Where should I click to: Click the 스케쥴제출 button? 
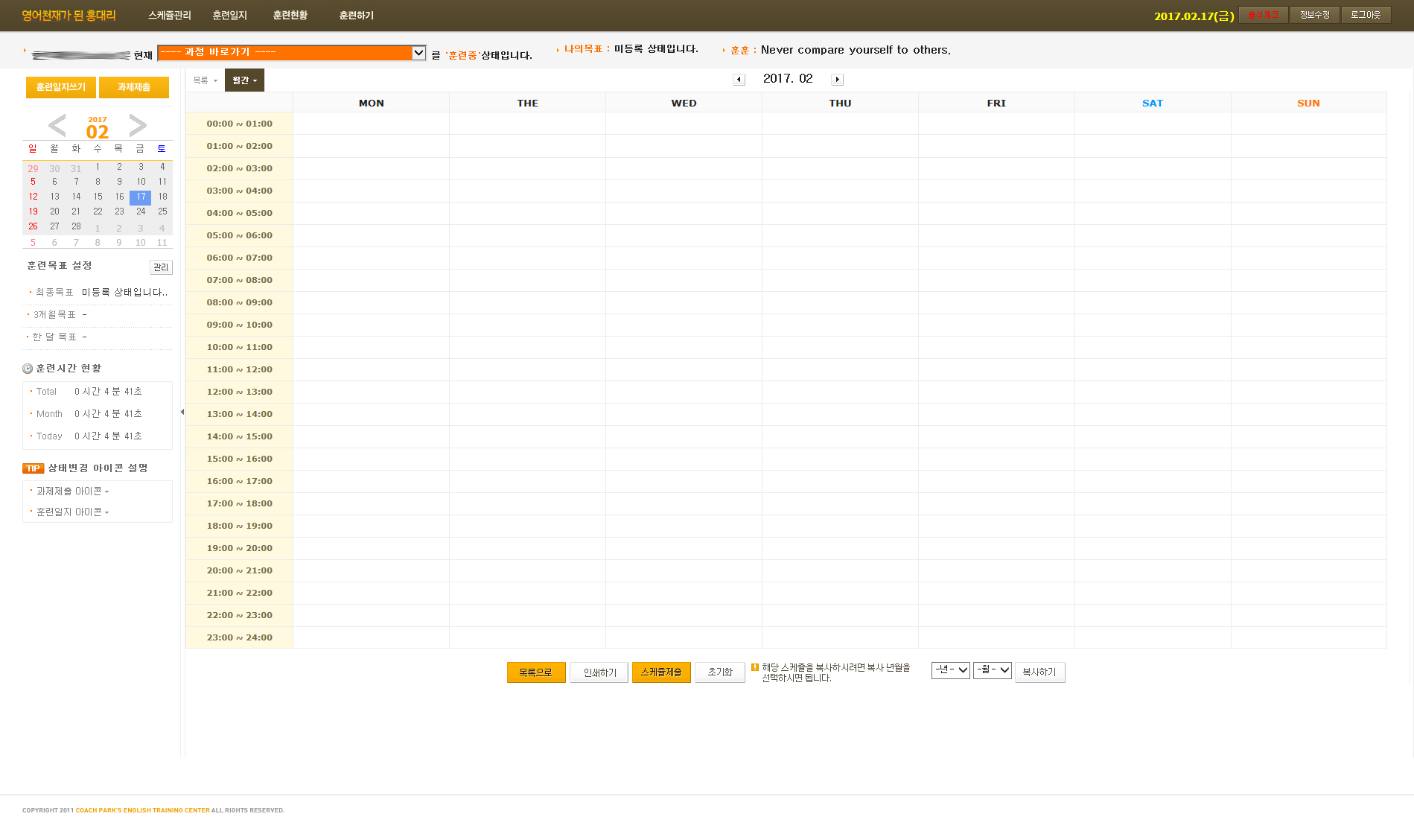(x=661, y=672)
